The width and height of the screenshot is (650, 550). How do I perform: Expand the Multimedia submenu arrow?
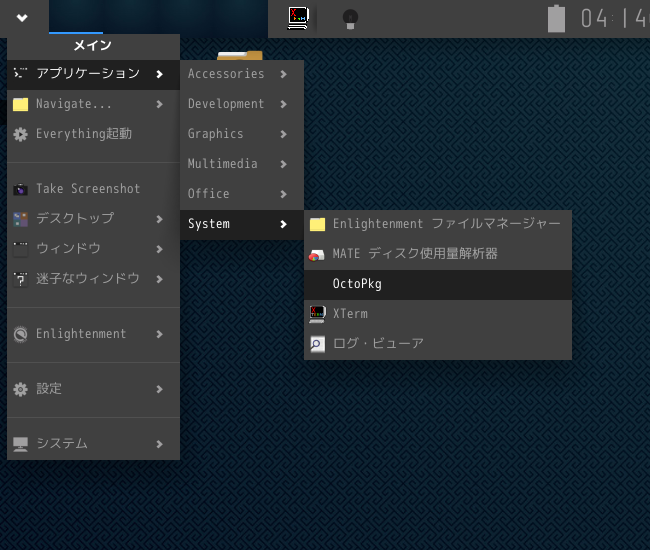(x=284, y=164)
